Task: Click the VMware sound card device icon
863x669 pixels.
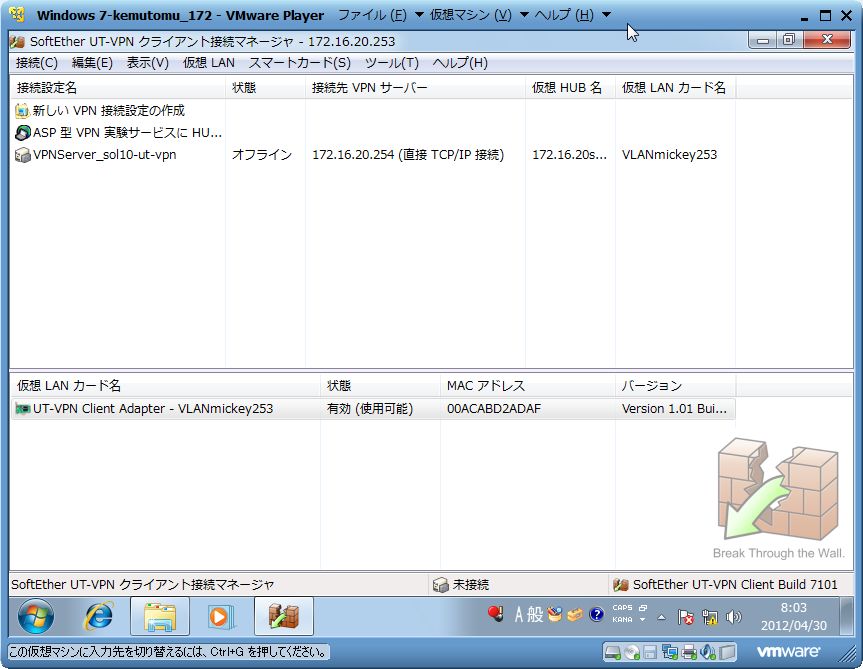Action: click(x=708, y=652)
